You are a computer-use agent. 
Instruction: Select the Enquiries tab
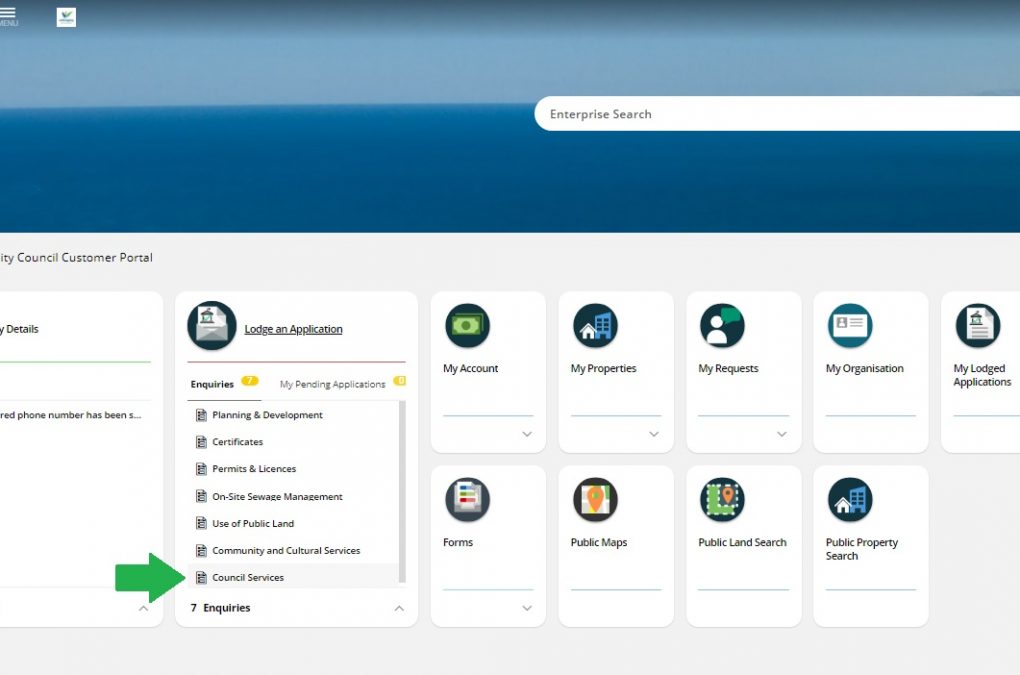click(212, 384)
